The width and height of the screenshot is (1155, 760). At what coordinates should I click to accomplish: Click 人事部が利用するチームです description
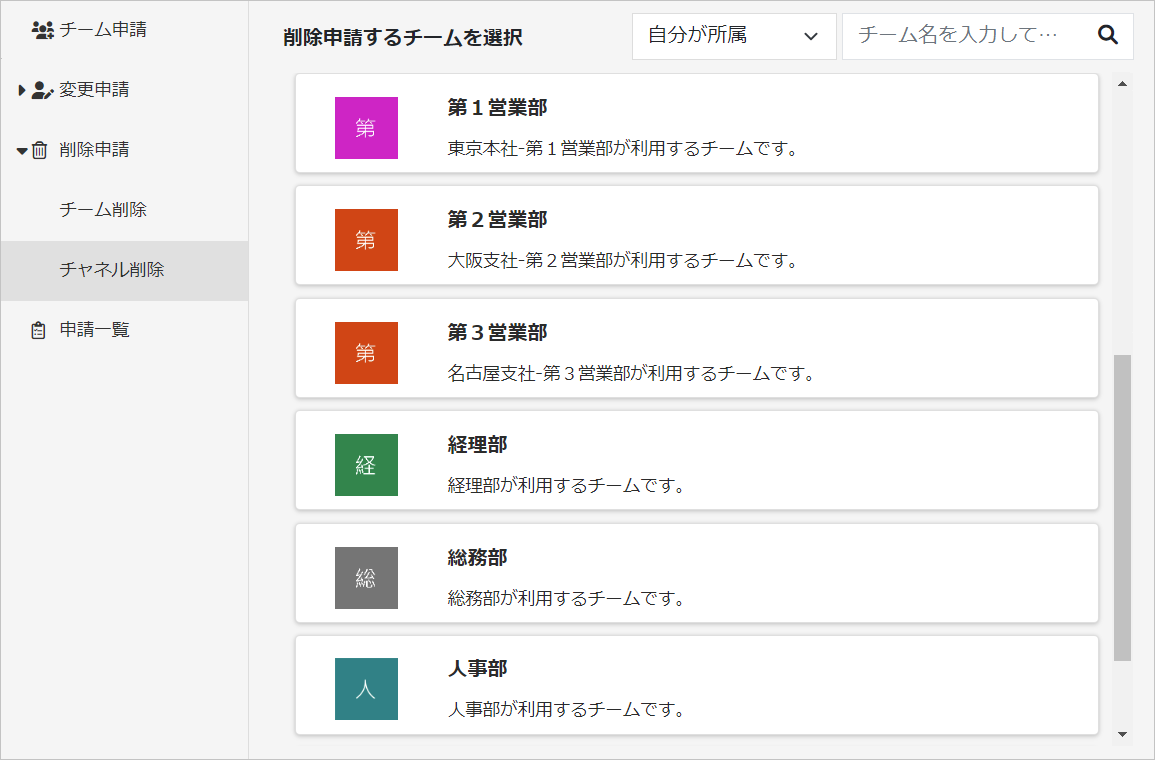[x=566, y=710]
